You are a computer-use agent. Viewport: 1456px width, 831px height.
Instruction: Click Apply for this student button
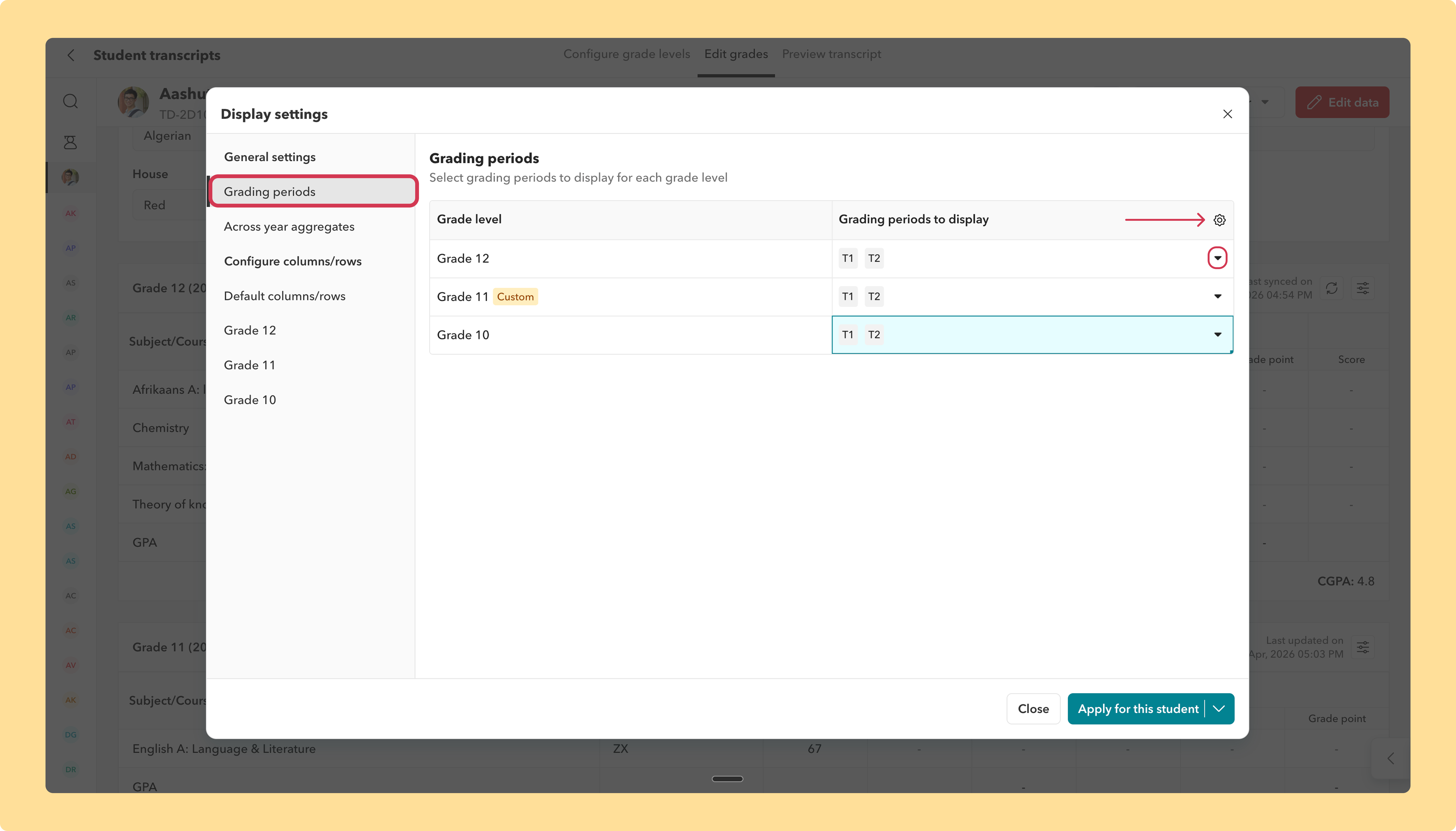(x=1137, y=709)
